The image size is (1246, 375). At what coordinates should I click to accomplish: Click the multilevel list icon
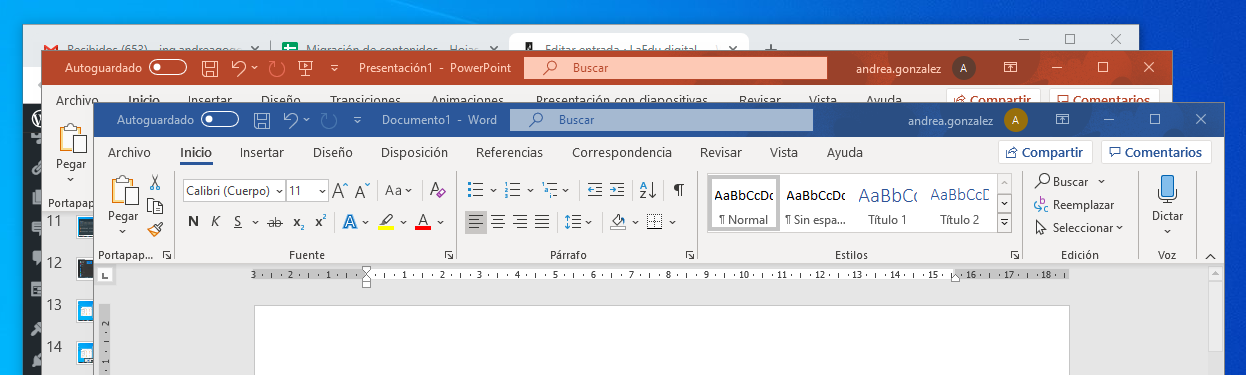(549, 190)
